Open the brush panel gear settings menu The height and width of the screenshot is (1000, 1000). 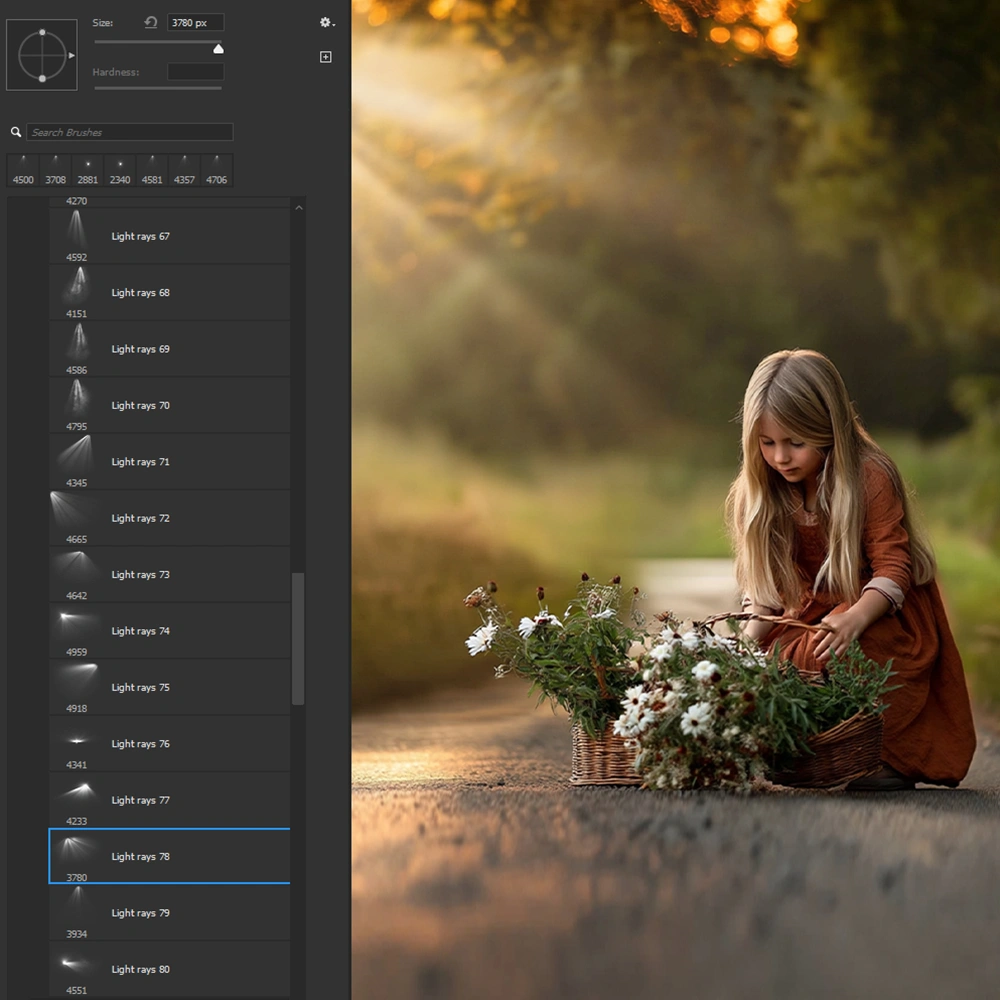326,22
